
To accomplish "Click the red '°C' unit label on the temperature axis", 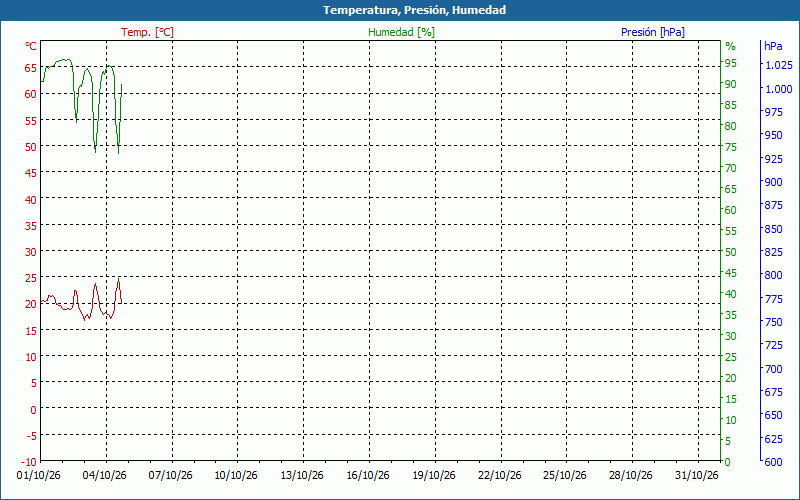I will 31,46.
